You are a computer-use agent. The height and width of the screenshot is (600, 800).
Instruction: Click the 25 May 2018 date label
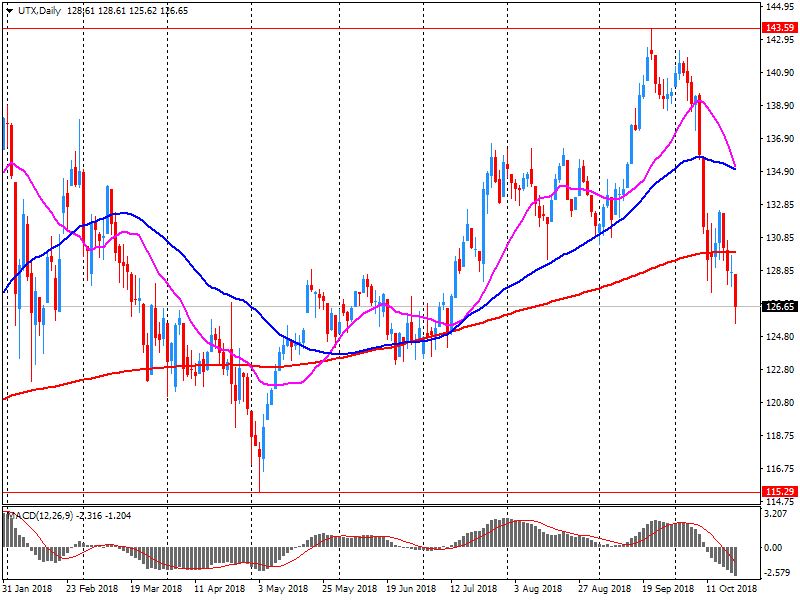(349, 588)
